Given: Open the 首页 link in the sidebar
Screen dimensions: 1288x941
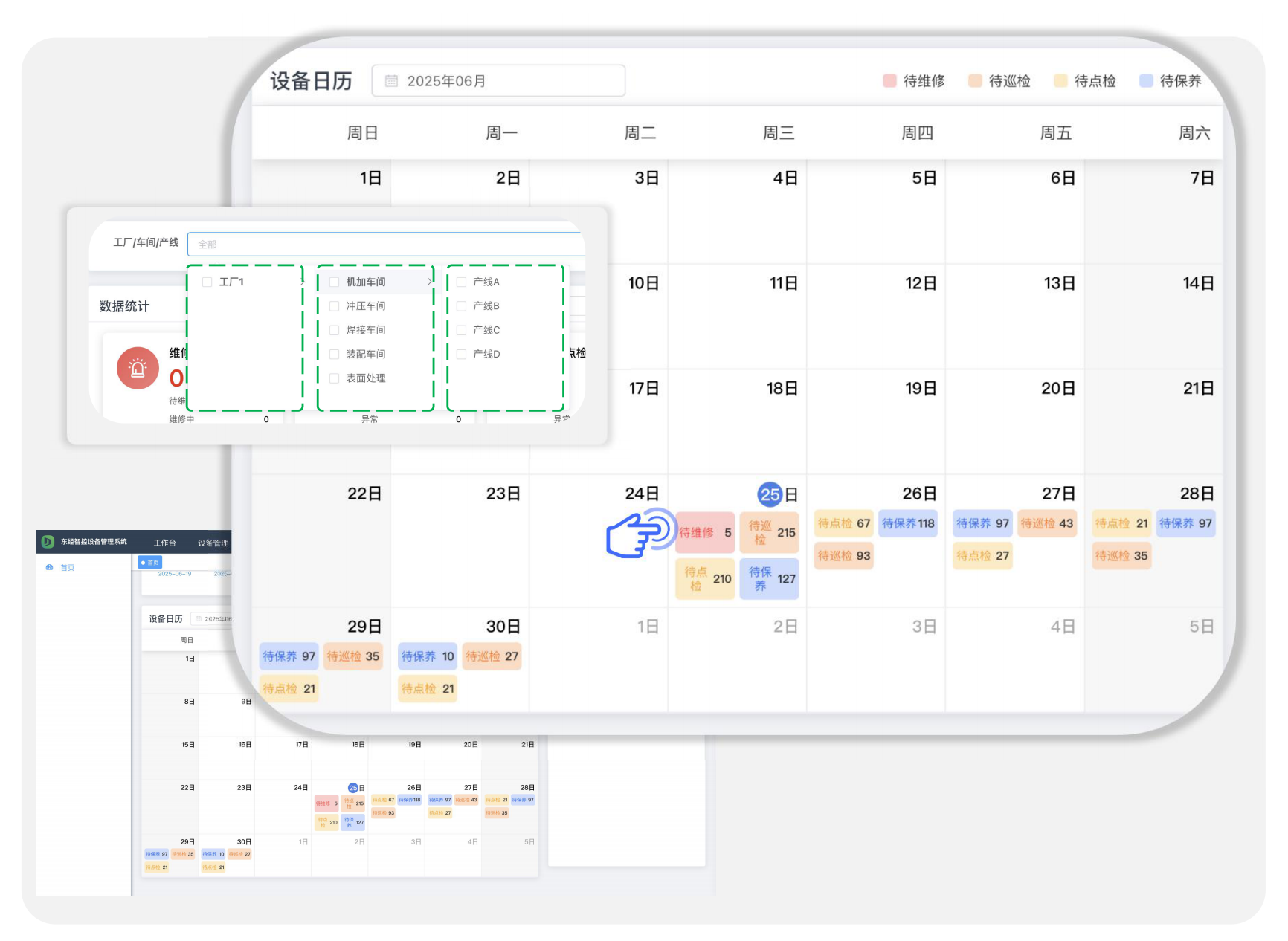Looking at the screenshot, I should point(68,568).
